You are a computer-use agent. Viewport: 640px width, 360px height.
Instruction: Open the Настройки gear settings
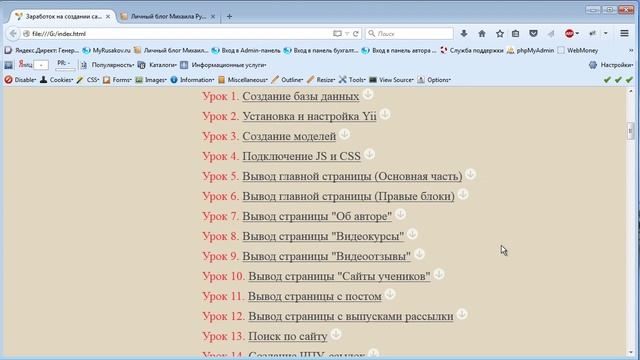pyautogui.click(x=611, y=65)
